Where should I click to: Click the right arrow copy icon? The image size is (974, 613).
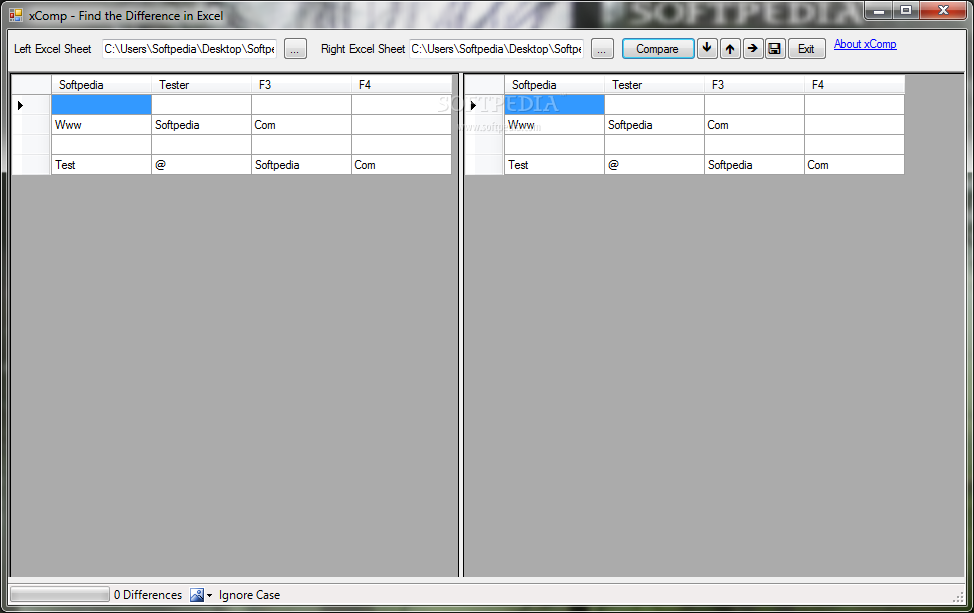pos(752,48)
